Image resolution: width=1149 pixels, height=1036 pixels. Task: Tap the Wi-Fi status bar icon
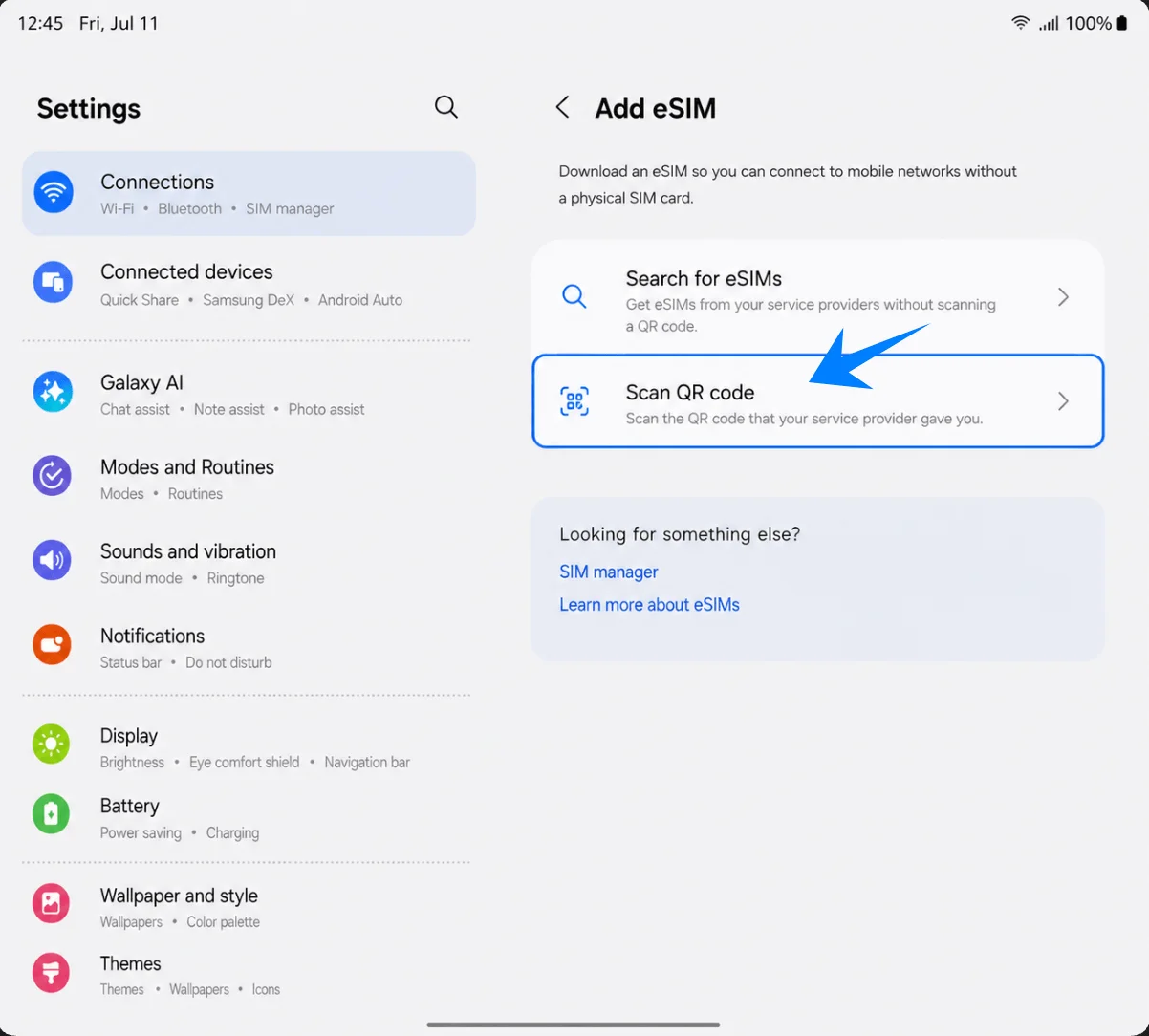tap(1021, 23)
